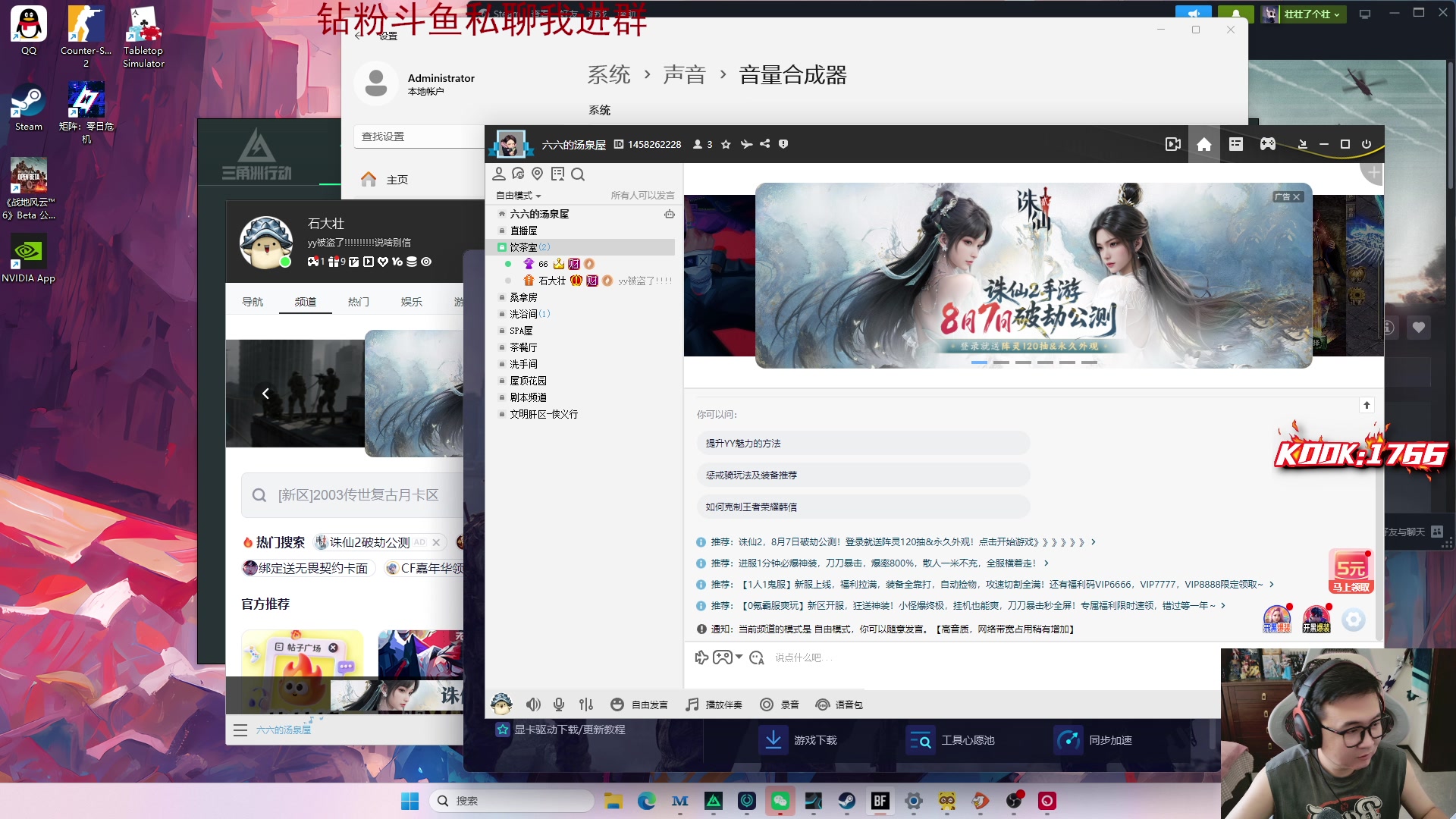Switch to 频道 tab in YY main window
The image size is (1456, 819).
[x=306, y=302]
